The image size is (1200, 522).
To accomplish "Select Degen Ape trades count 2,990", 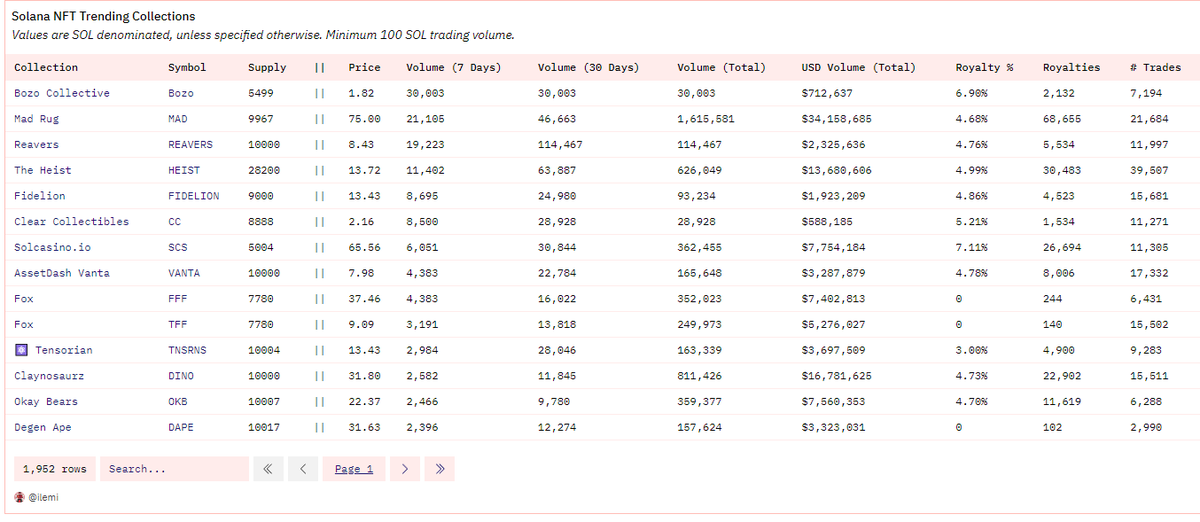I will [x=1146, y=427].
